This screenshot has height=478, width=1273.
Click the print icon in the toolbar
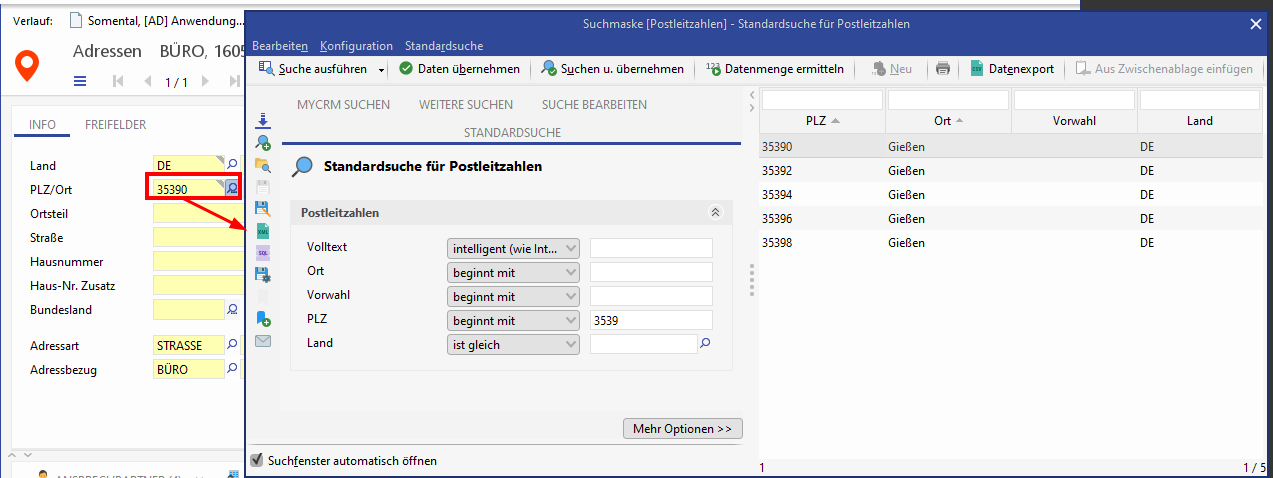tap(942, 69)
